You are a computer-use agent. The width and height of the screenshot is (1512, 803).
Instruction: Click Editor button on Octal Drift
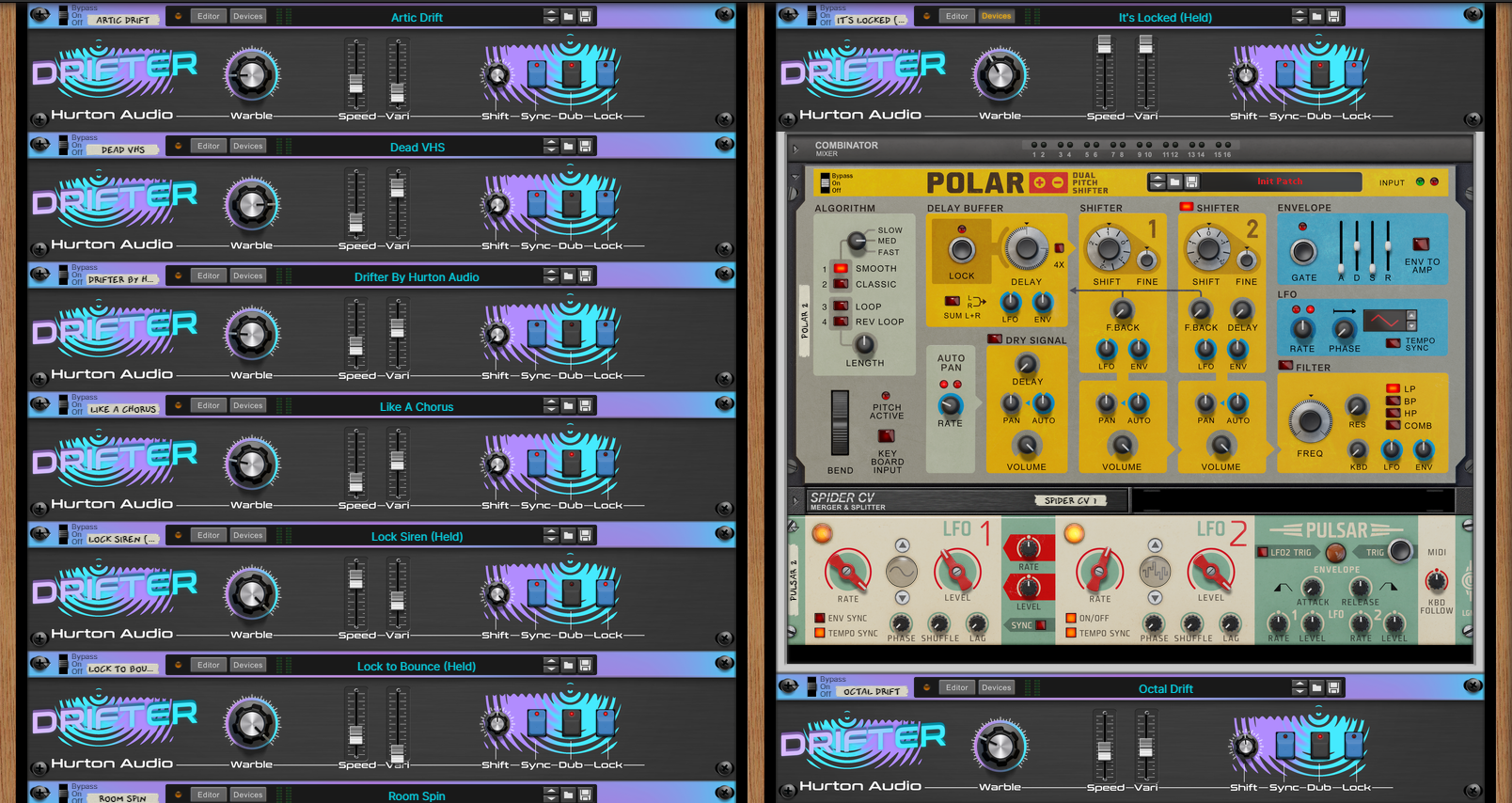[956, 687]
